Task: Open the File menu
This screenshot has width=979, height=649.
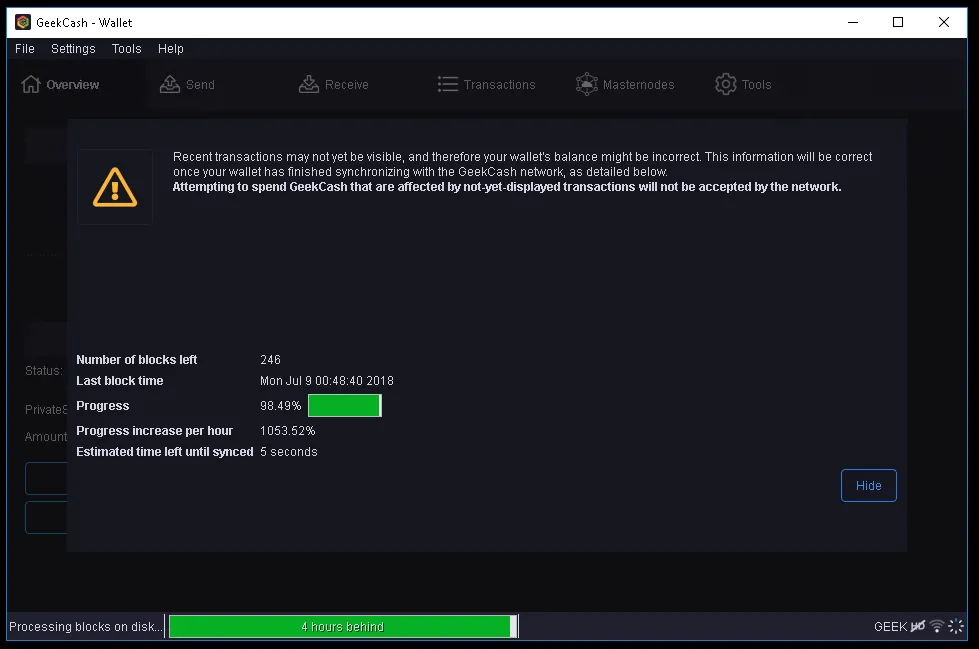Action: point(25,49)
